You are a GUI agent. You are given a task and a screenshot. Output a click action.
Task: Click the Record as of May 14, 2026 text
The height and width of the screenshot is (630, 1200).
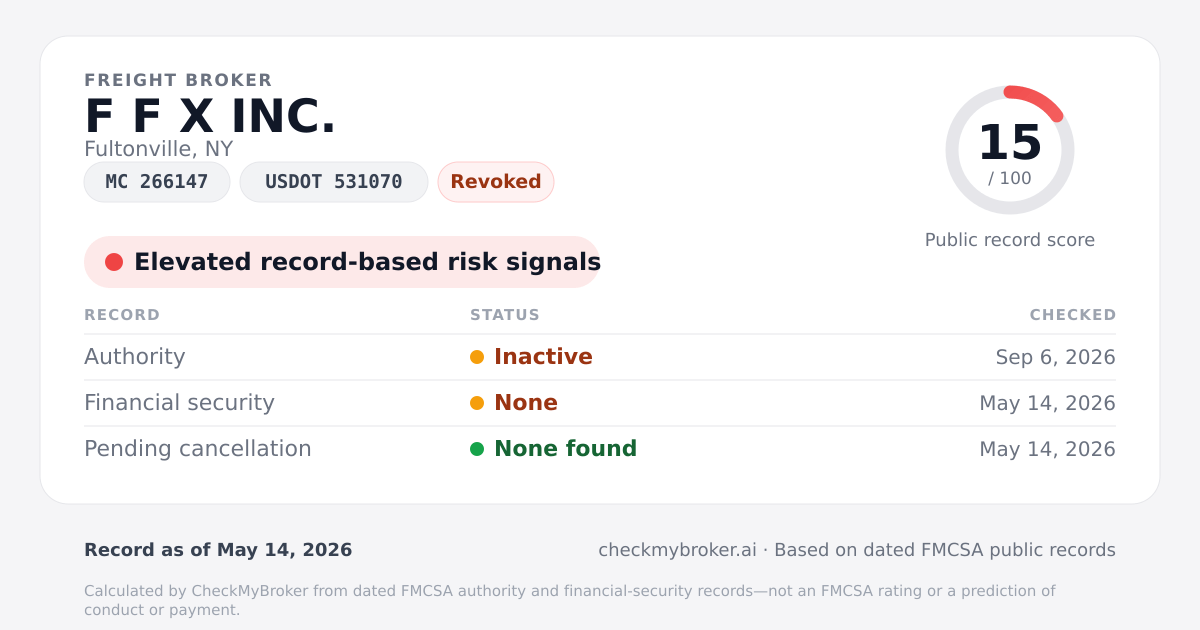pos(218,550)
